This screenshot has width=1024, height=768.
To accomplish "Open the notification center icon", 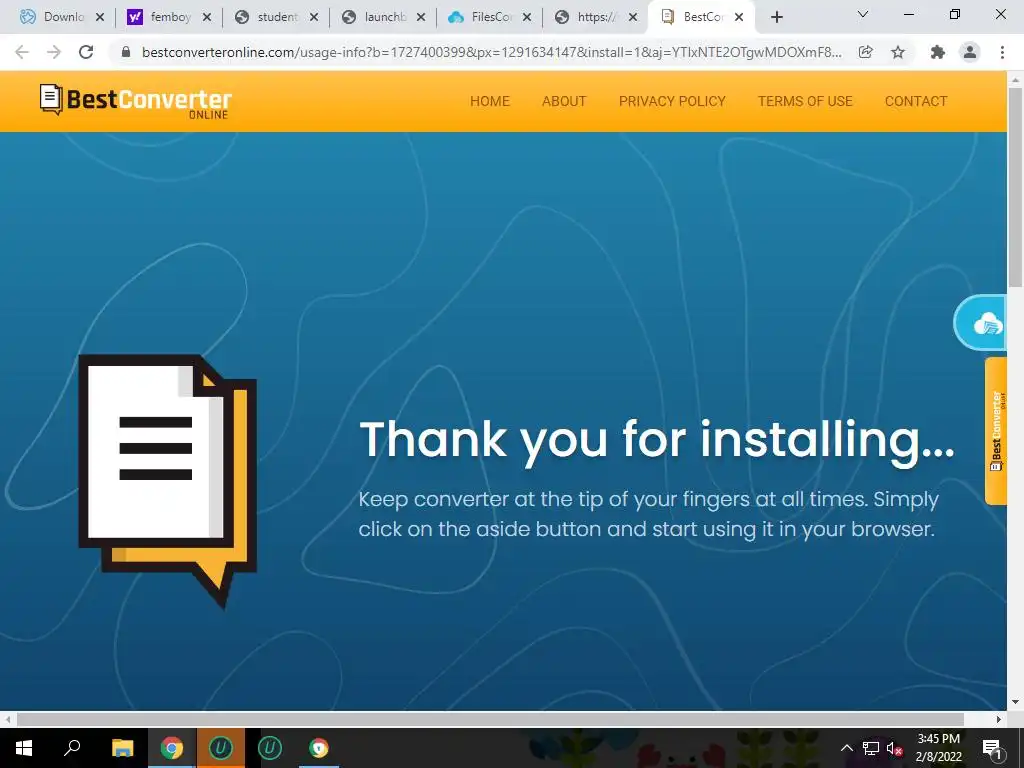I will pyautogui.click(x=992, y=748).
